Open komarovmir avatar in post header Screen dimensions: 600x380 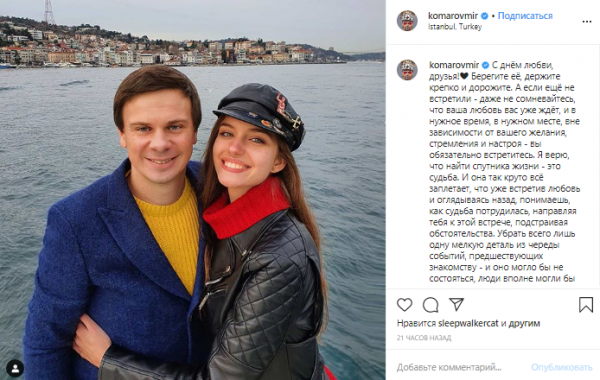[x=407, y=21]
